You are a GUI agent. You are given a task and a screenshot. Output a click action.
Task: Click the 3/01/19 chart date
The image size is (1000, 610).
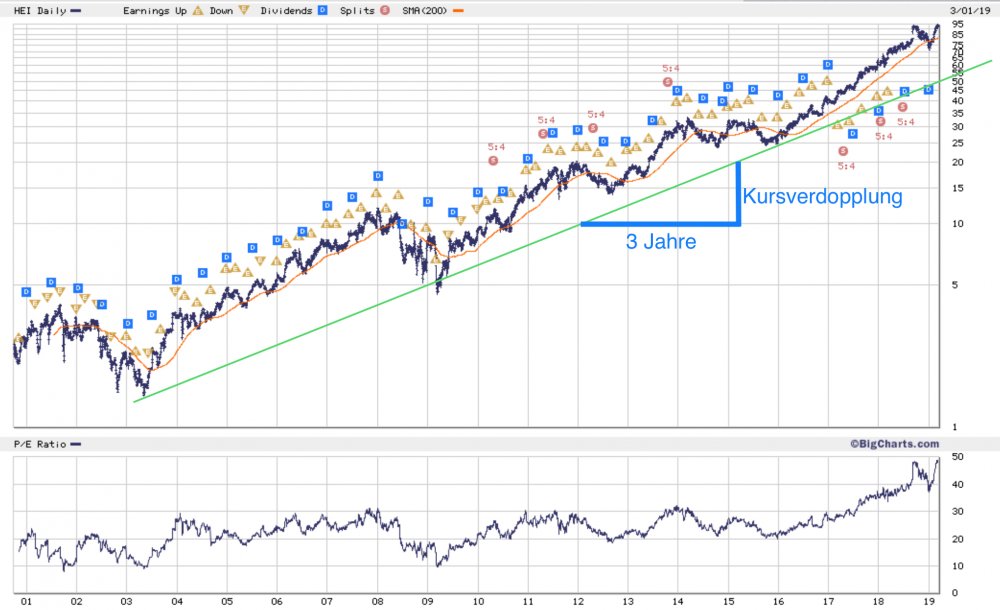969,10
